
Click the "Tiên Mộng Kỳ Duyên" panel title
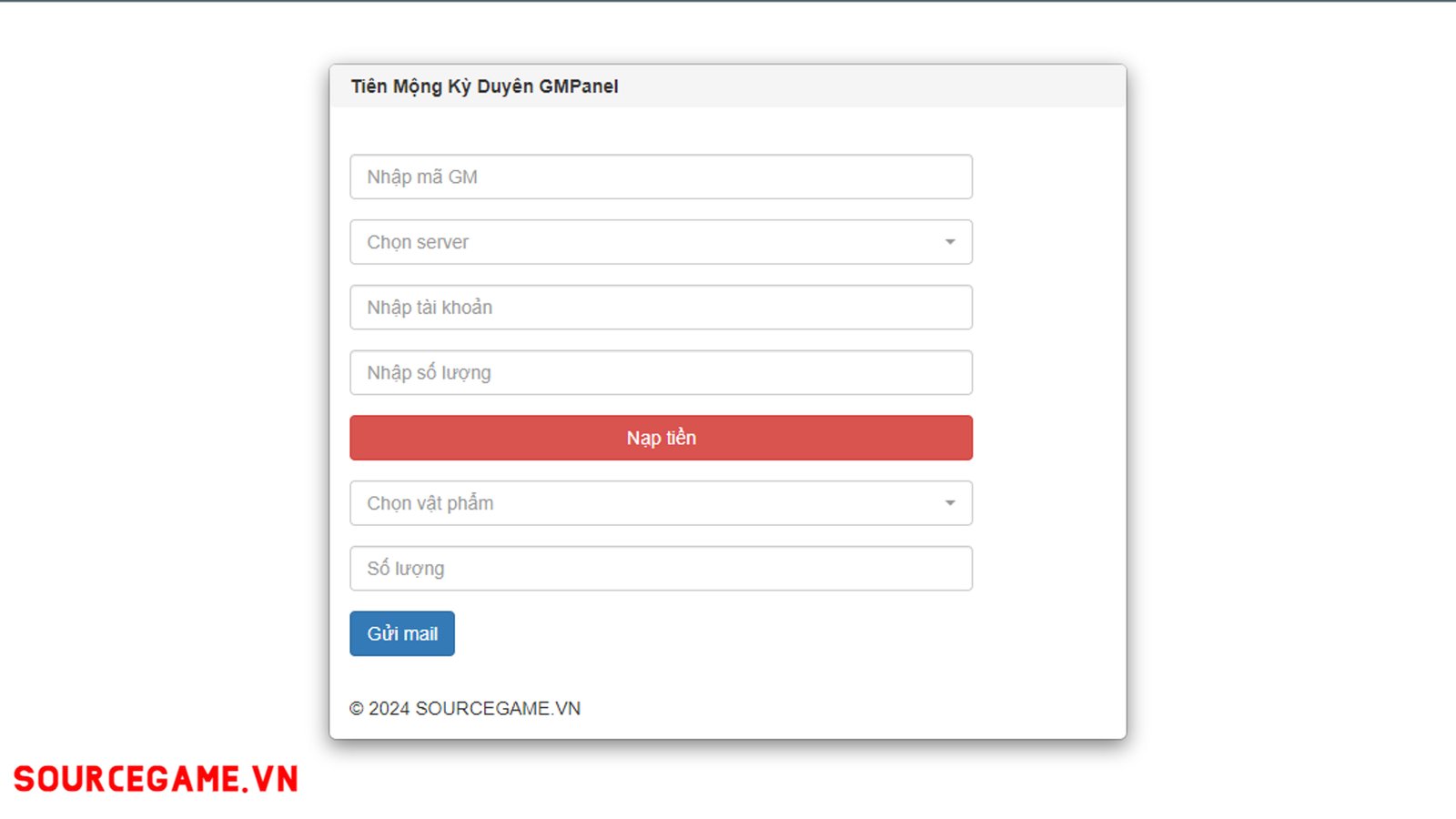click(442, 86)
